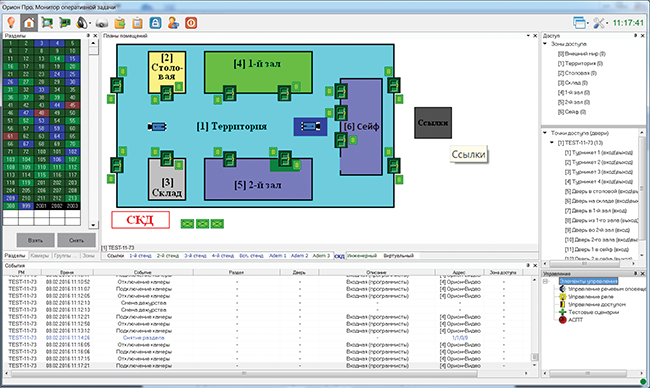Select section cell 999 in Разделы grid

coord(26,206)
